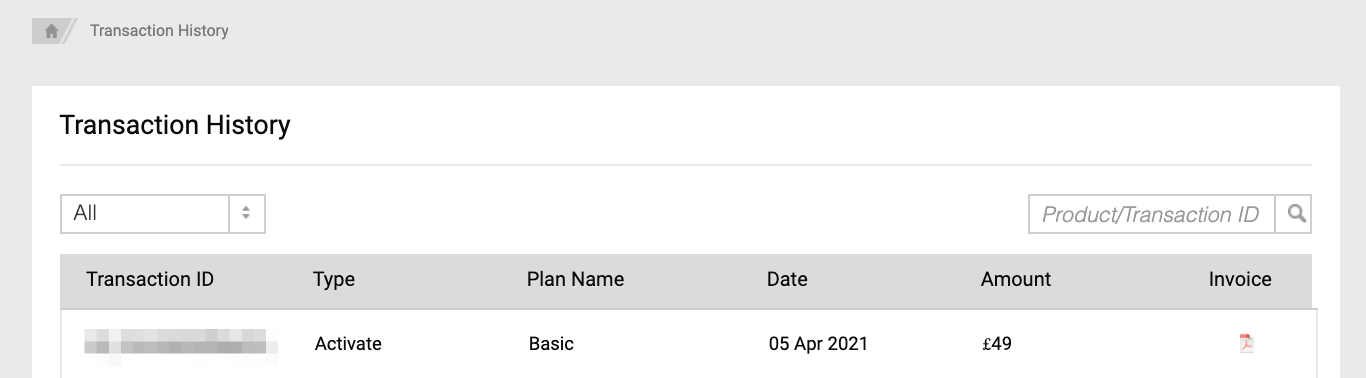Open the All filter dropdown
Screen dimensions: 1366x378
click(163, 214)
